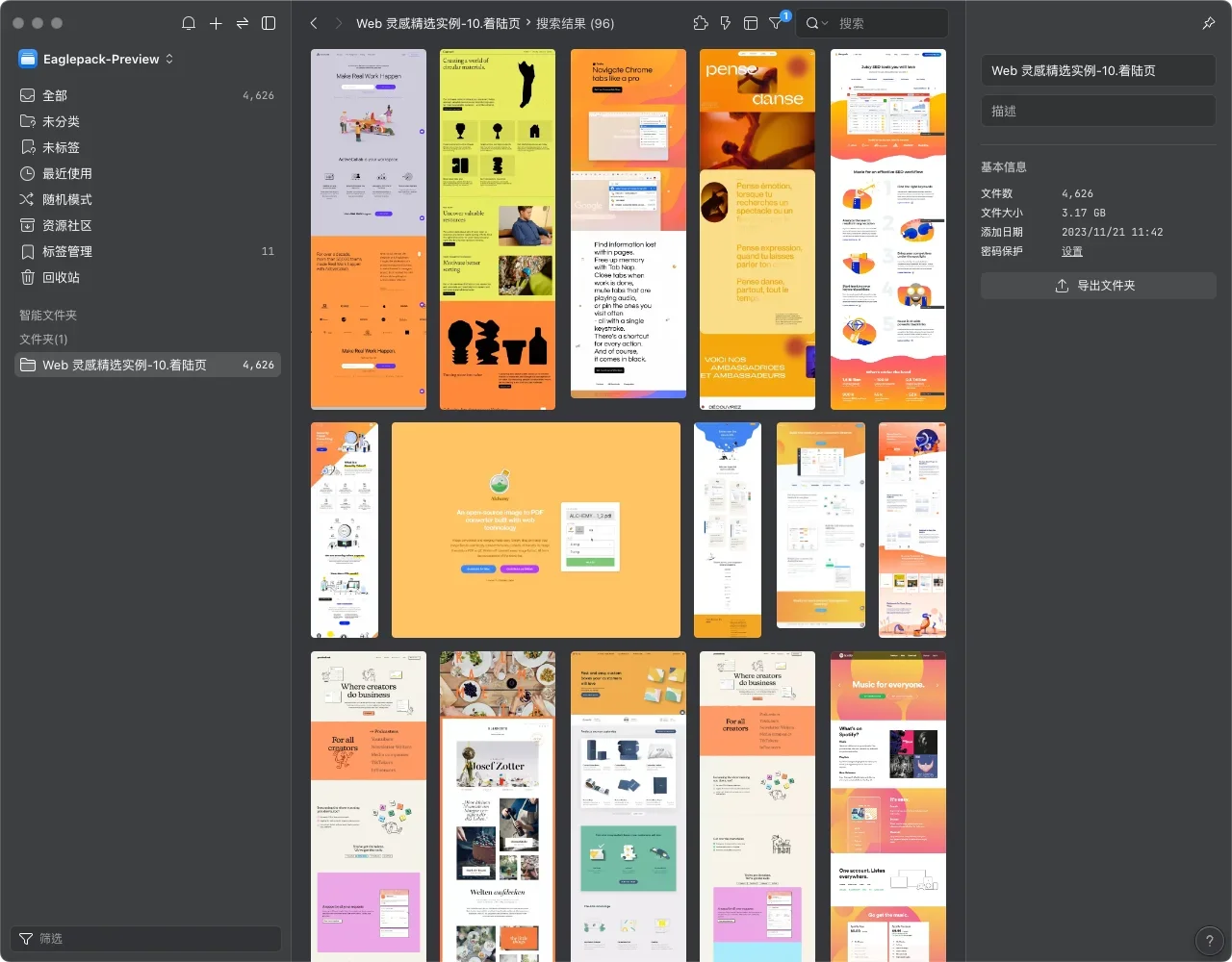Click the 导出文件夹 button
Image resolution: width=1232 pixels, height=962 pixels.
pos(1097,286)
